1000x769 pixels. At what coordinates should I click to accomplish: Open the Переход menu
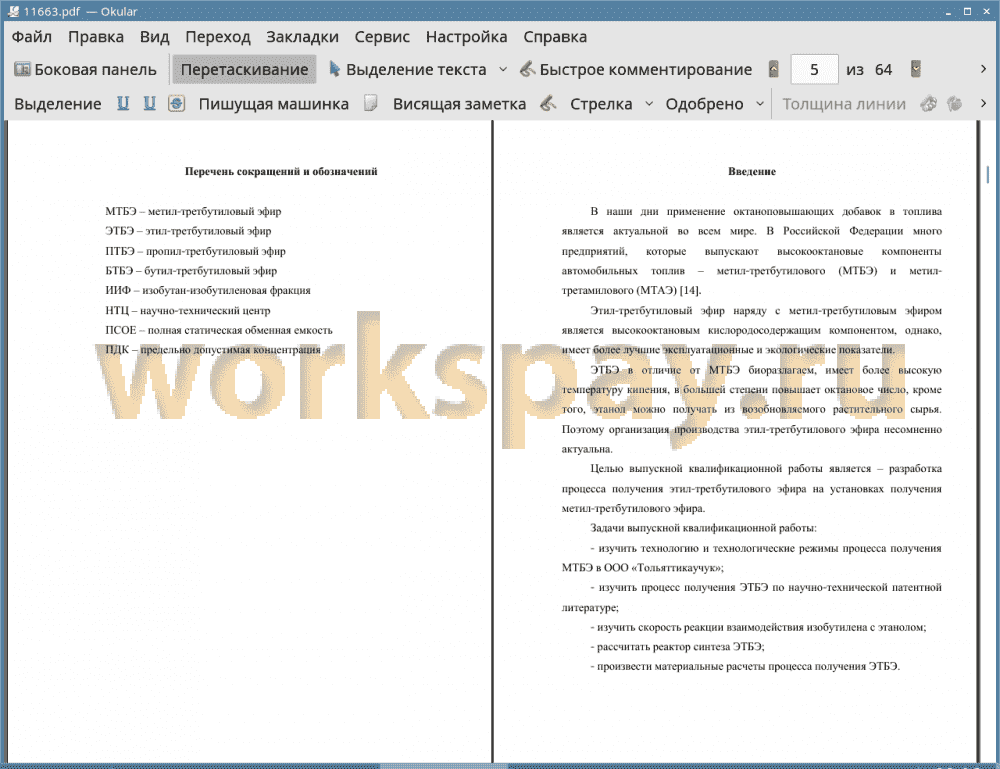[x=217, y=37]
